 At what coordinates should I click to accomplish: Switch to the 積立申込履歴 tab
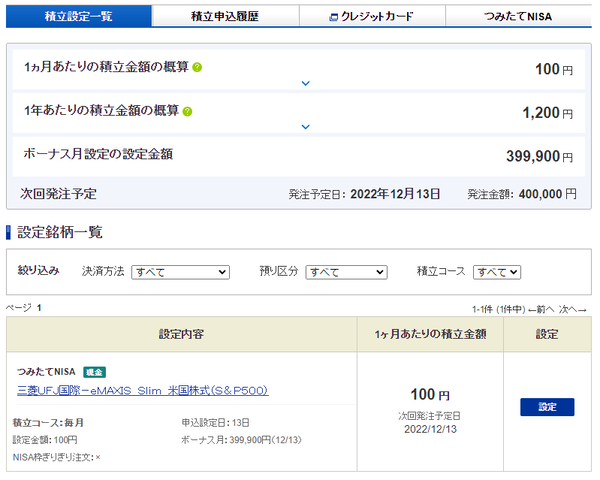pyautogui.click(x=225, y=16)
